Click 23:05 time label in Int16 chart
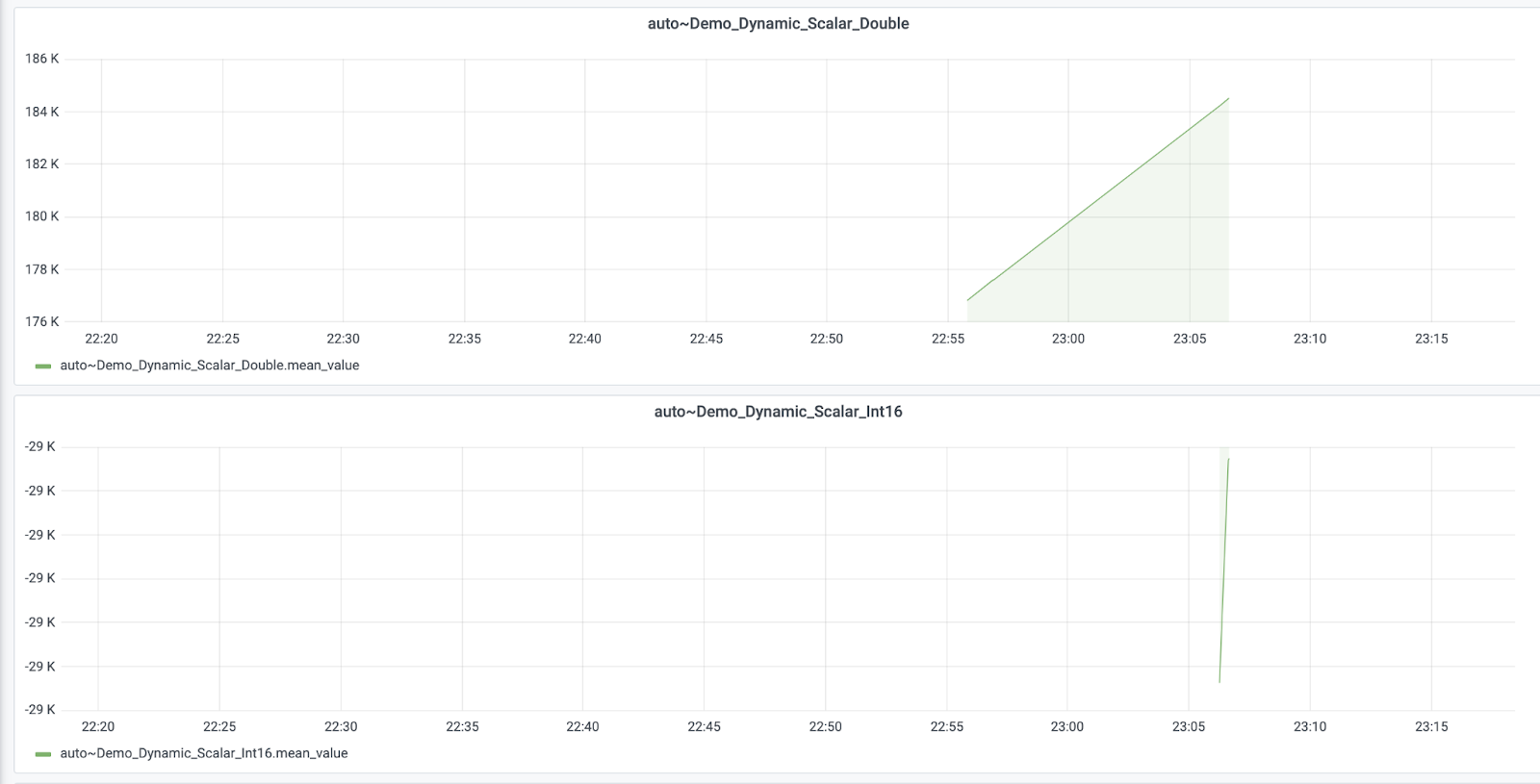Viewport: 1540px width, 784px height. [1189, 726]
